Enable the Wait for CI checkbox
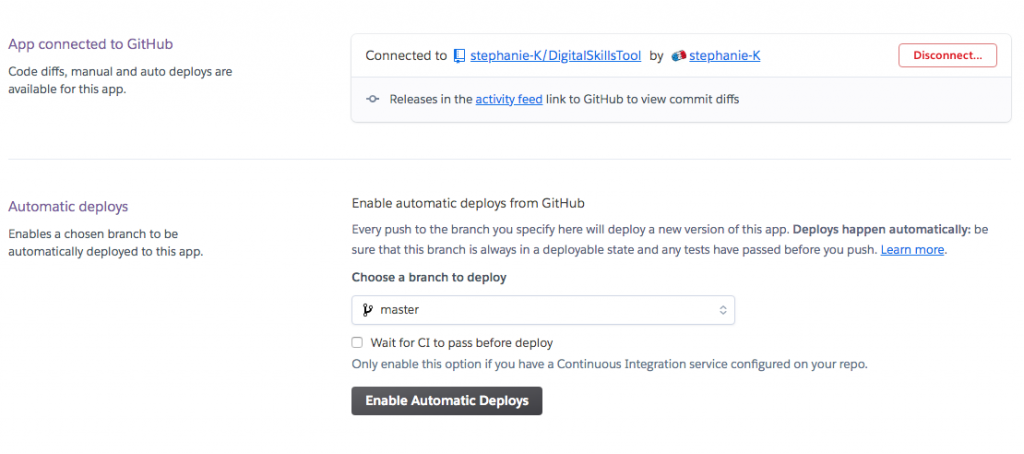The width and height of the screenshot is (1024, 454). click(x=357, y=342)
